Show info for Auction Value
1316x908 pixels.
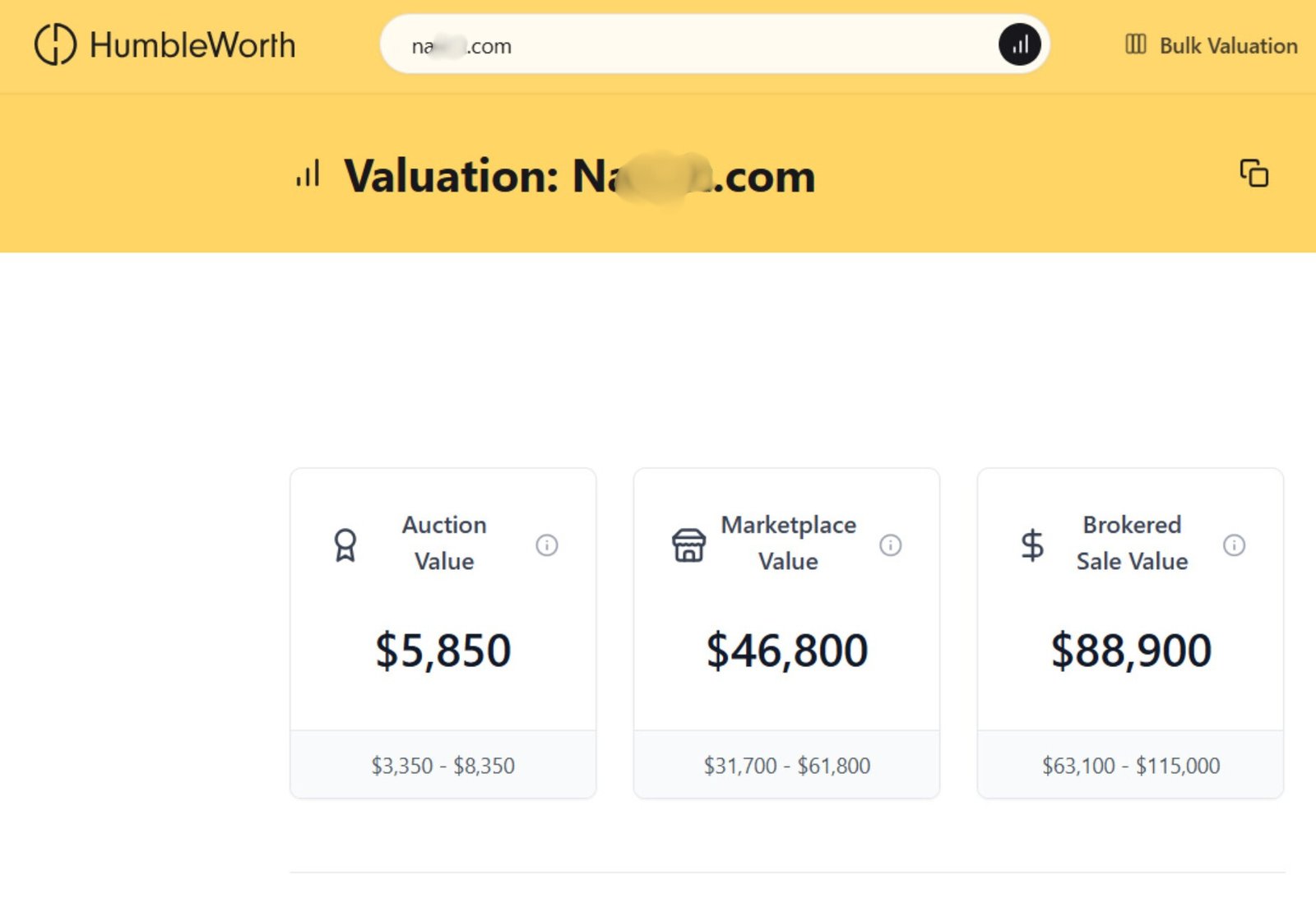[x=547, y=544]
